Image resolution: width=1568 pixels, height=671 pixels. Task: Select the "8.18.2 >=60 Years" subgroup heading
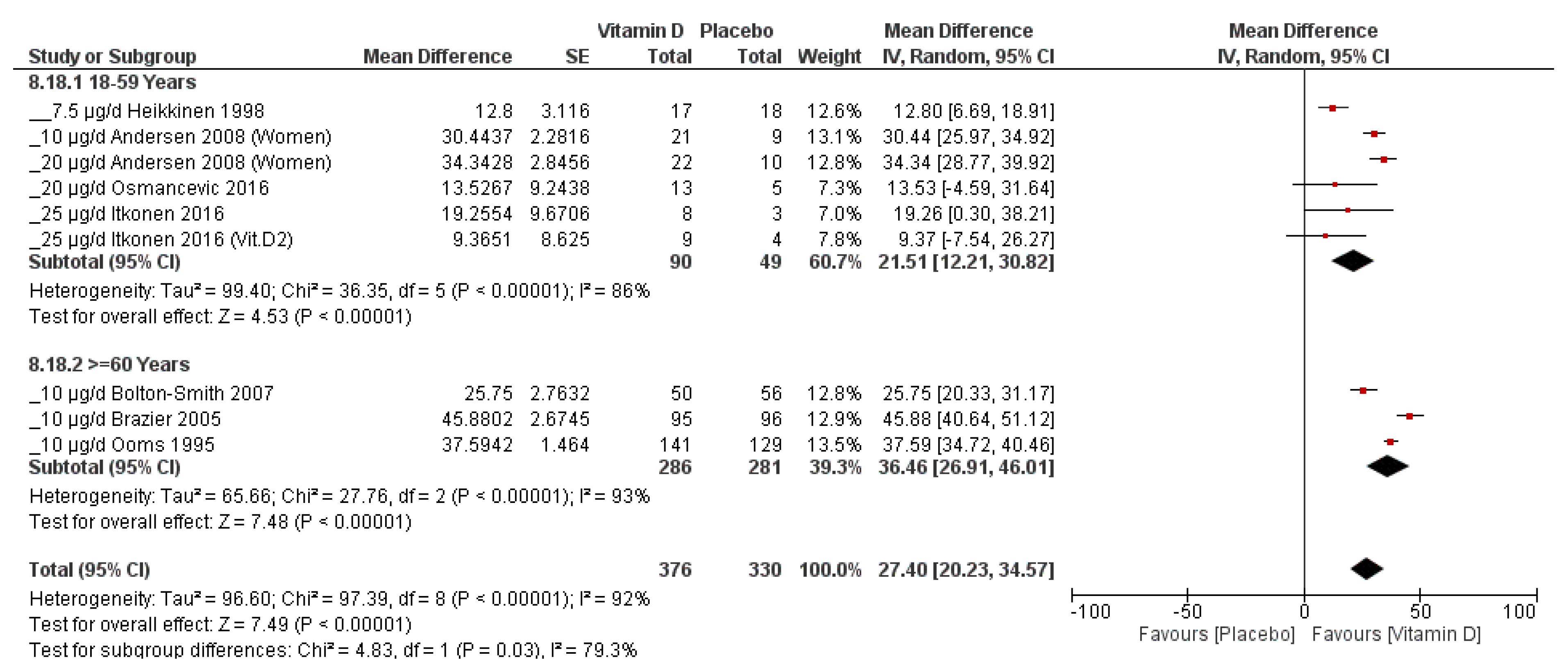[109, 365]
